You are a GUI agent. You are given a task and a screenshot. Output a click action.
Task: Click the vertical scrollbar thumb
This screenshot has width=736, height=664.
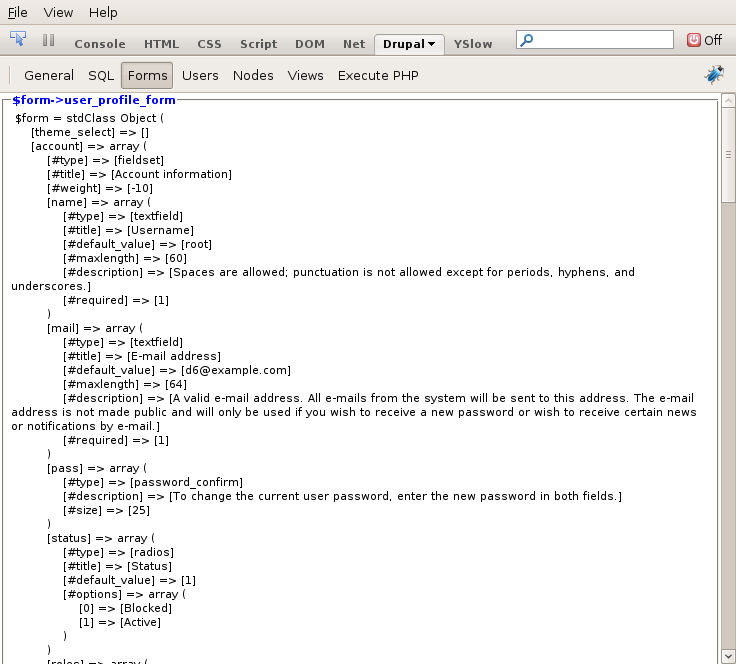tap(728, 155)
